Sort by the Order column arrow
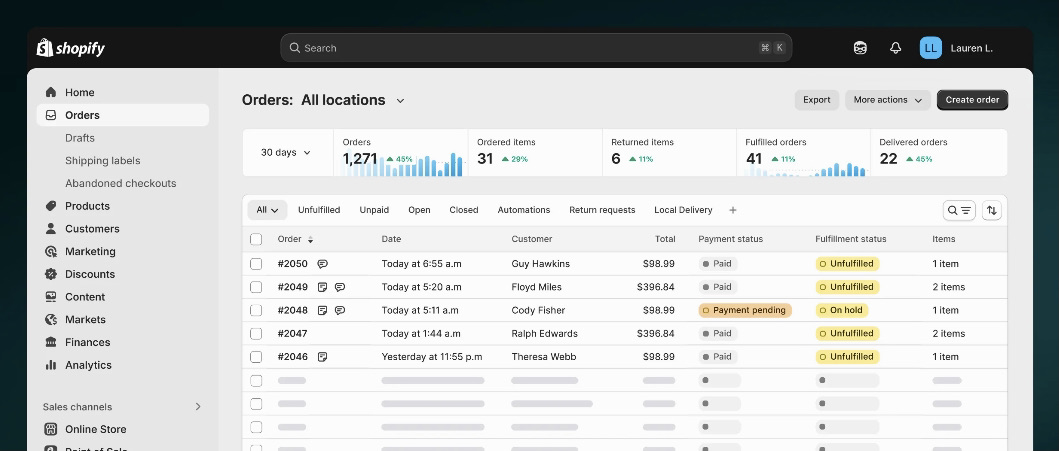The image size is (1059, 451). (311, 239)
